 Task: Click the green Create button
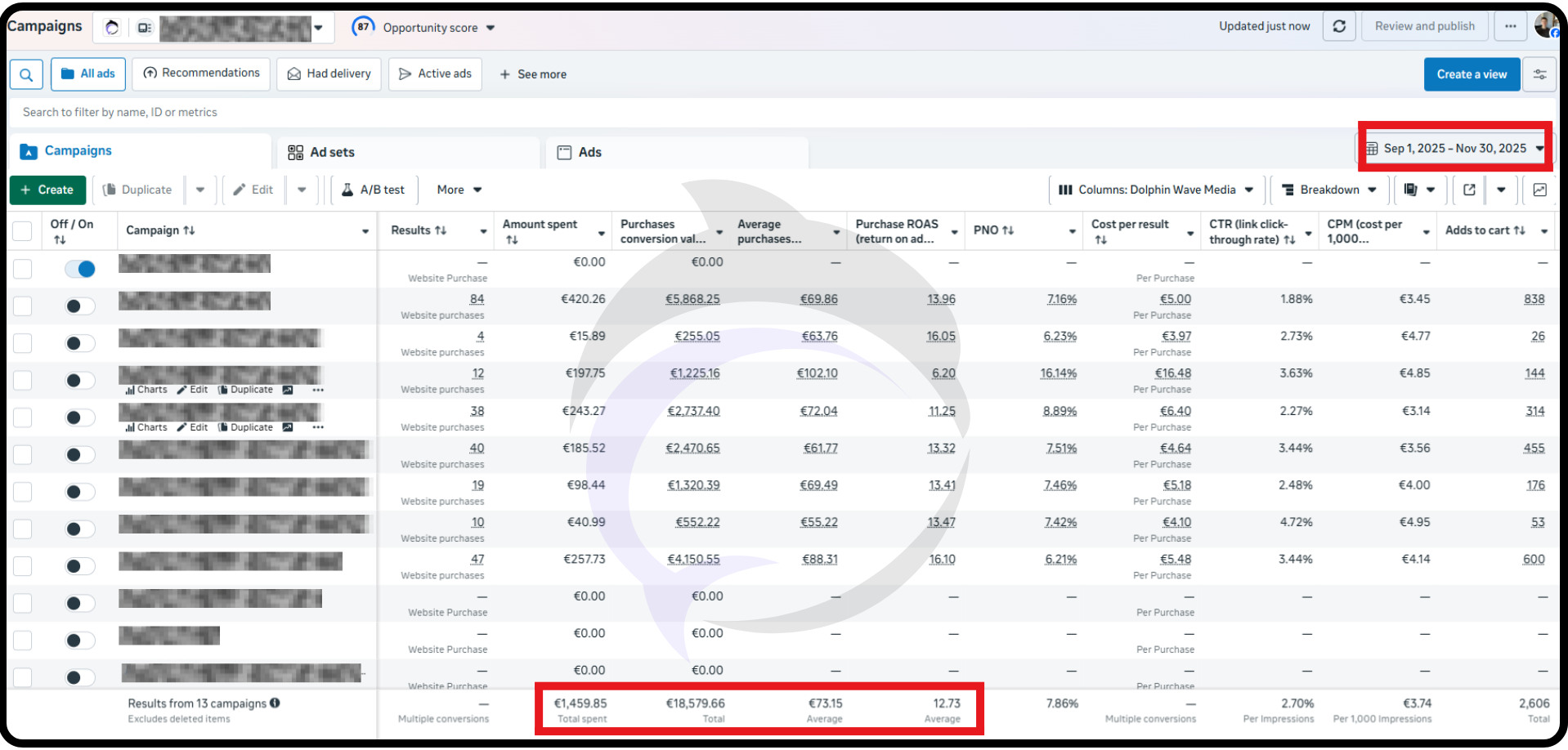47,190
